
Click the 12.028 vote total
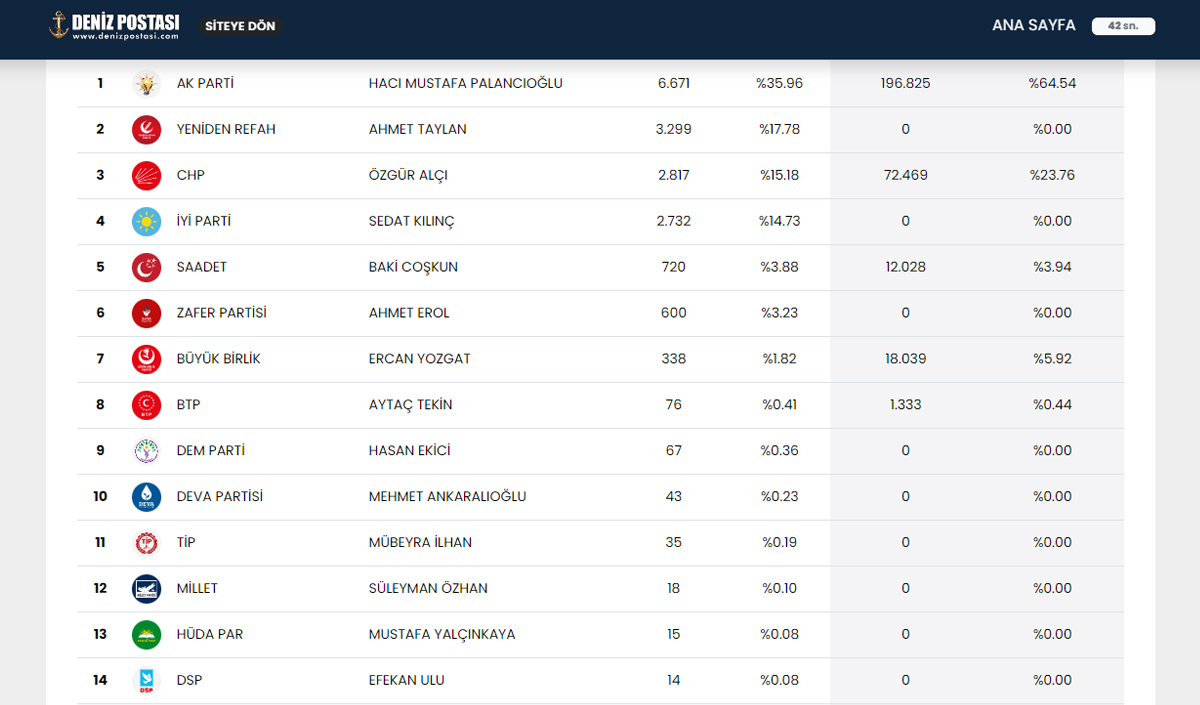click(x=906, y=268)
